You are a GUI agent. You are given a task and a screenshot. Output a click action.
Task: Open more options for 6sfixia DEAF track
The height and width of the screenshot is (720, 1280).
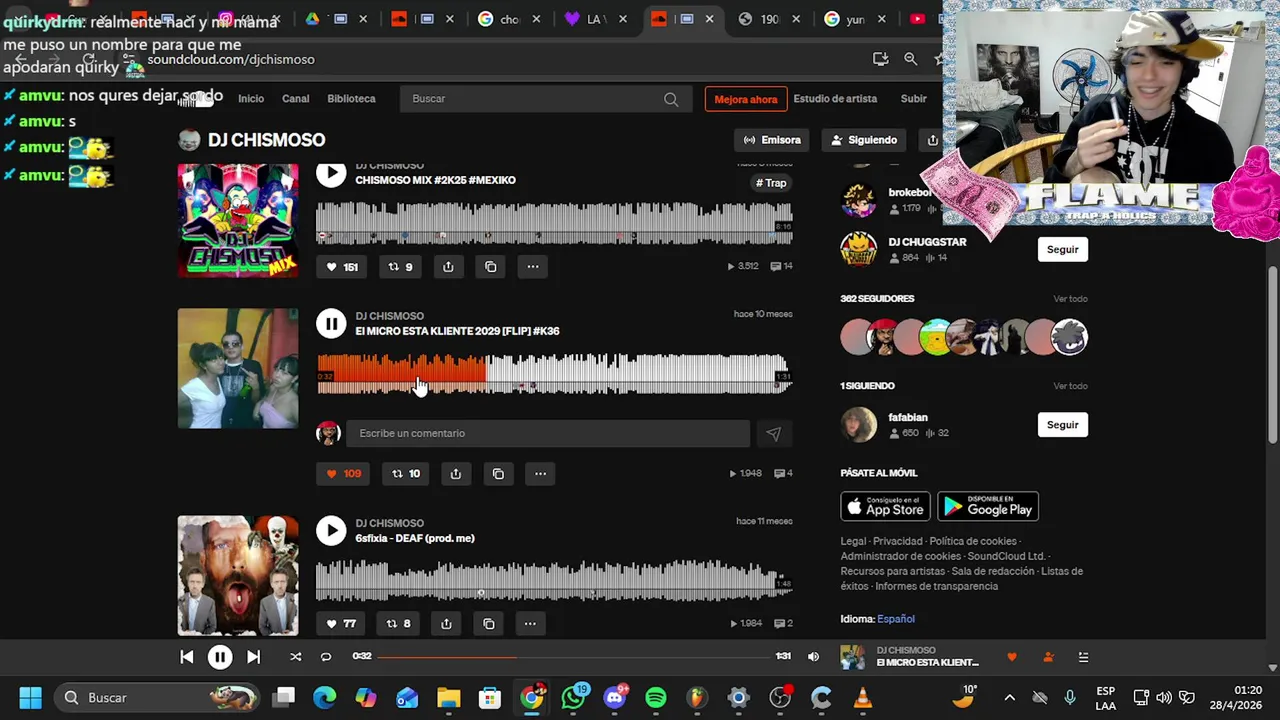click(530, 624)
